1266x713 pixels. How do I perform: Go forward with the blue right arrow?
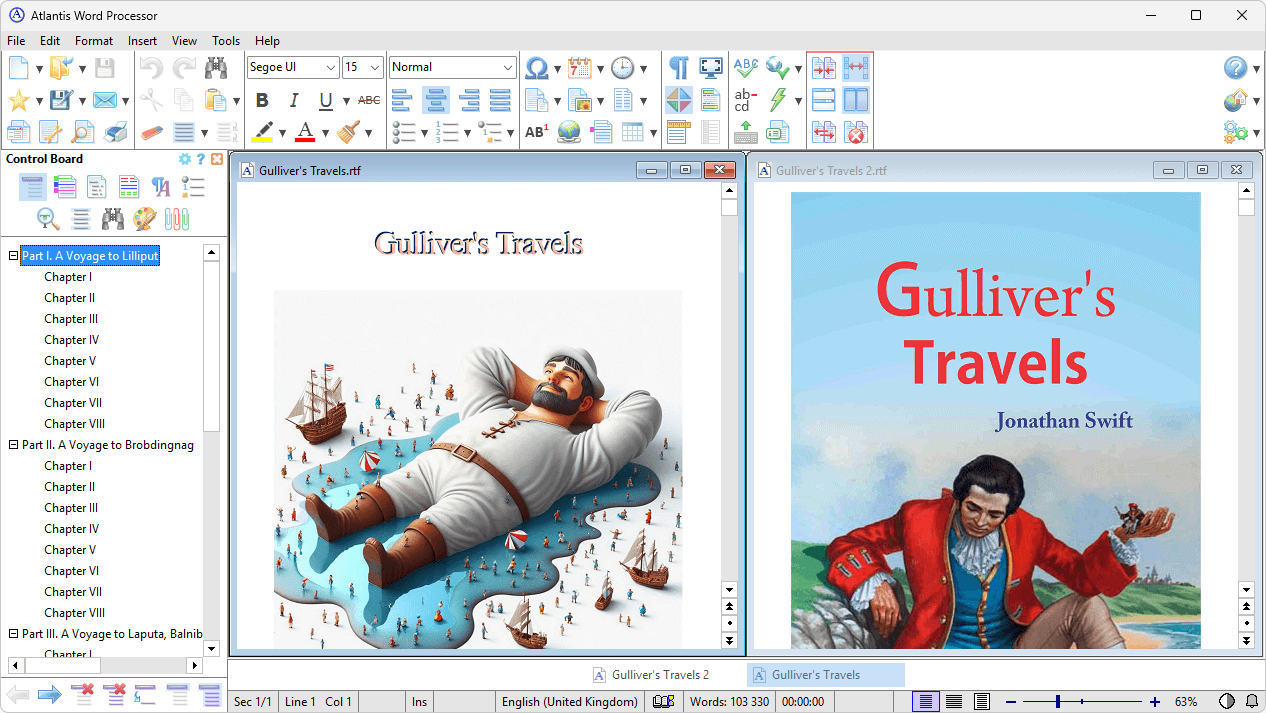50,694
